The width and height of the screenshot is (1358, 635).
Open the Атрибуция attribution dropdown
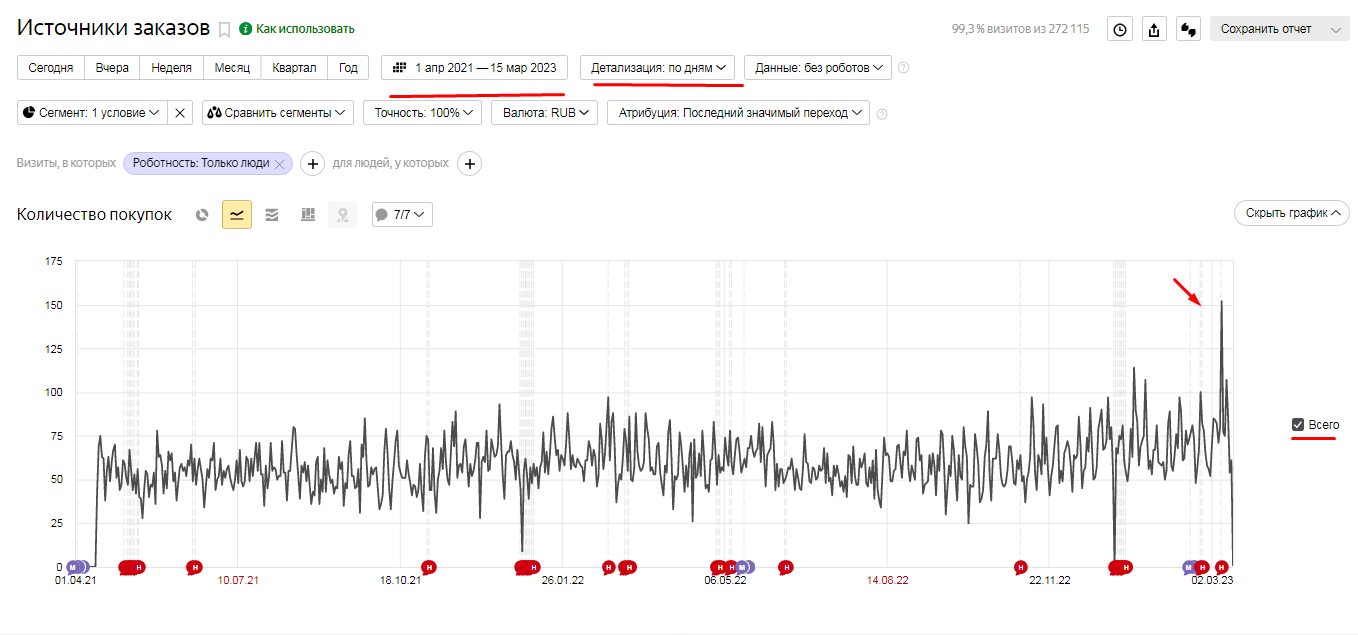point(738,113)
